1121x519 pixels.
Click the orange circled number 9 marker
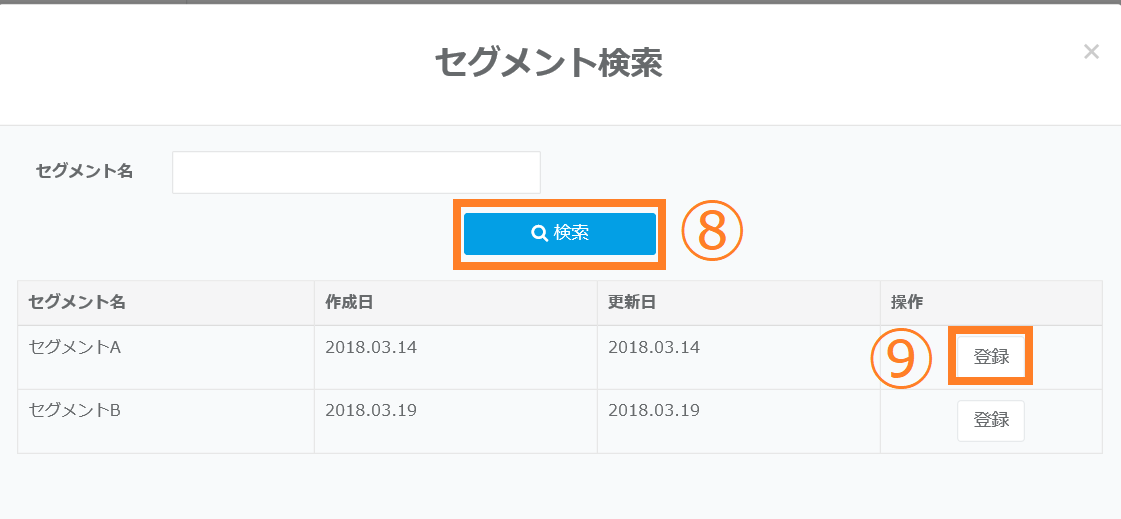(x=901, y=358)
